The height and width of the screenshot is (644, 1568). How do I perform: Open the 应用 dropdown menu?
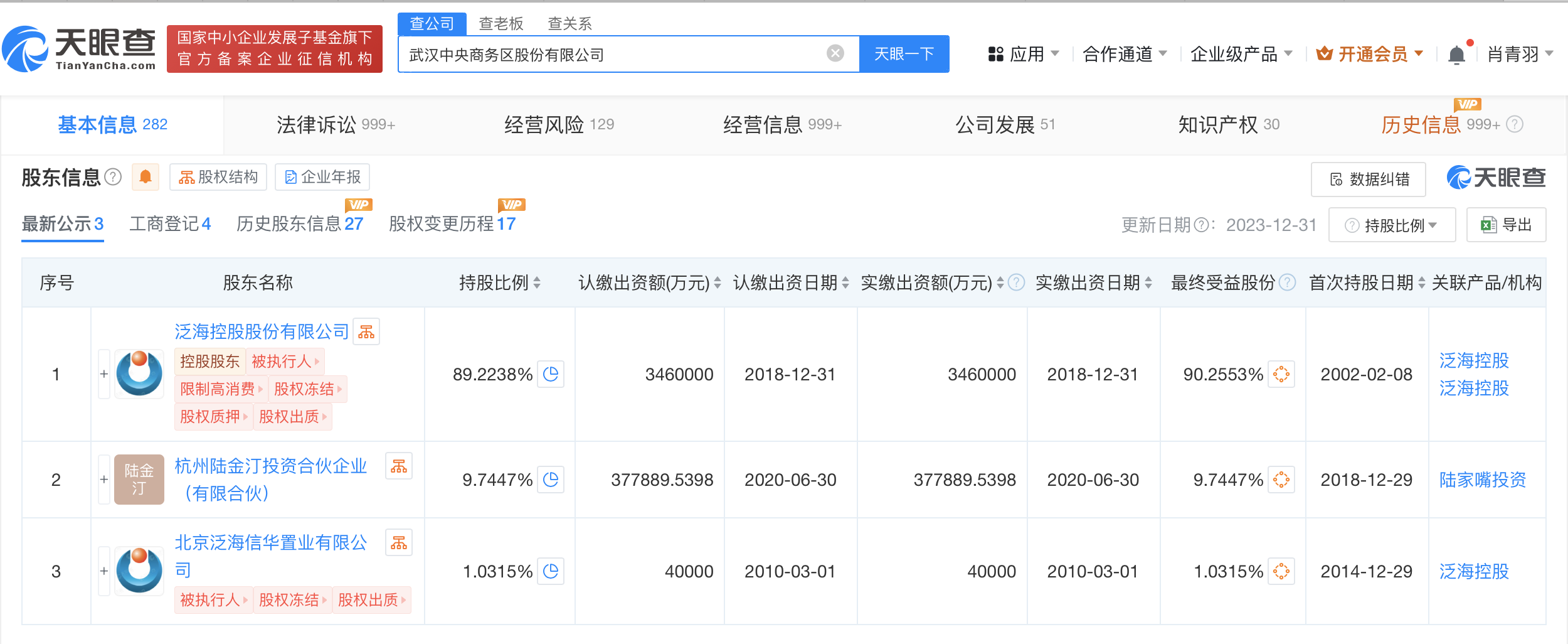coord(1023,55)
